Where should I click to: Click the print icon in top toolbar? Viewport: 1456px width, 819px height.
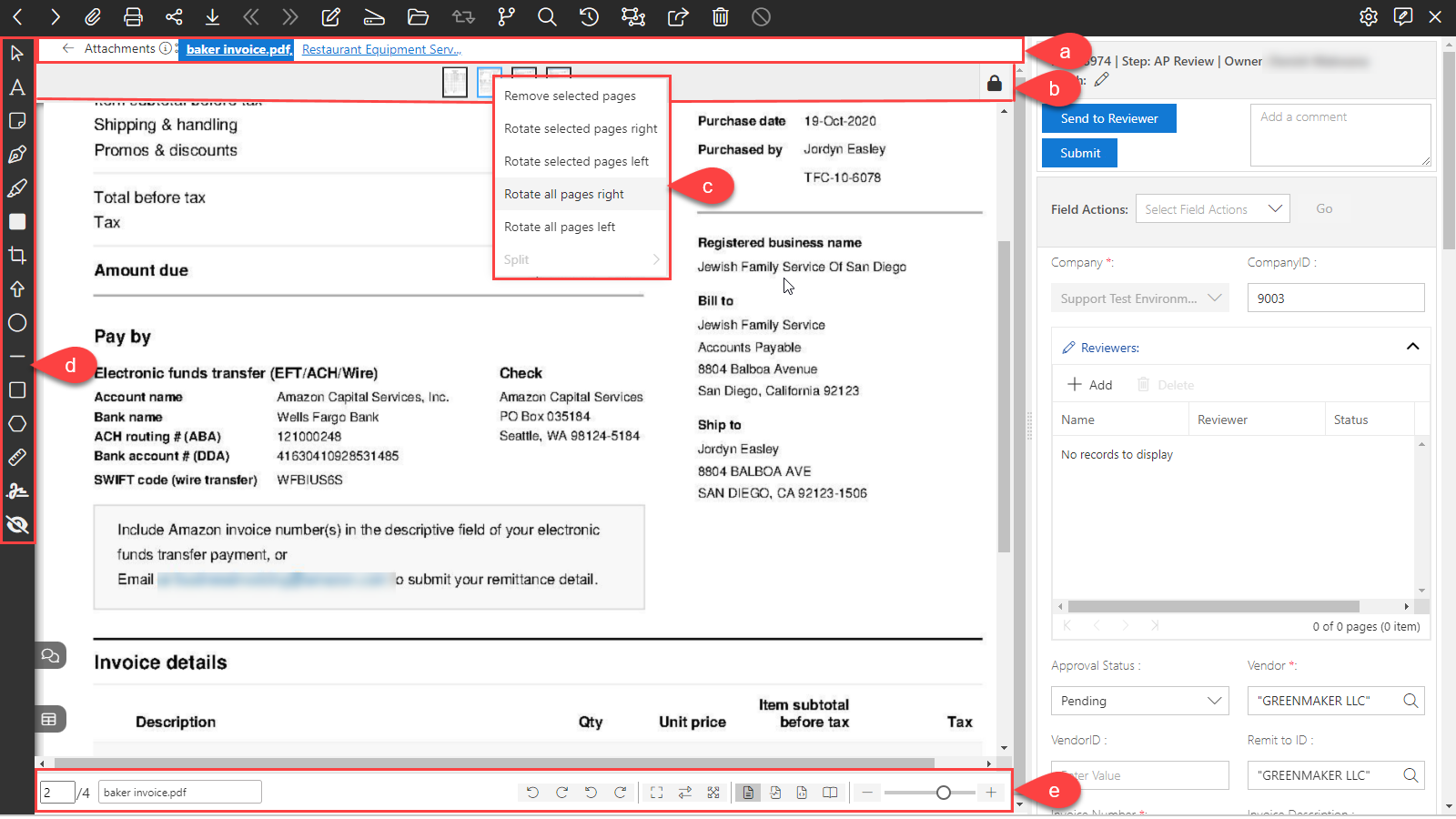click(133, 16)
